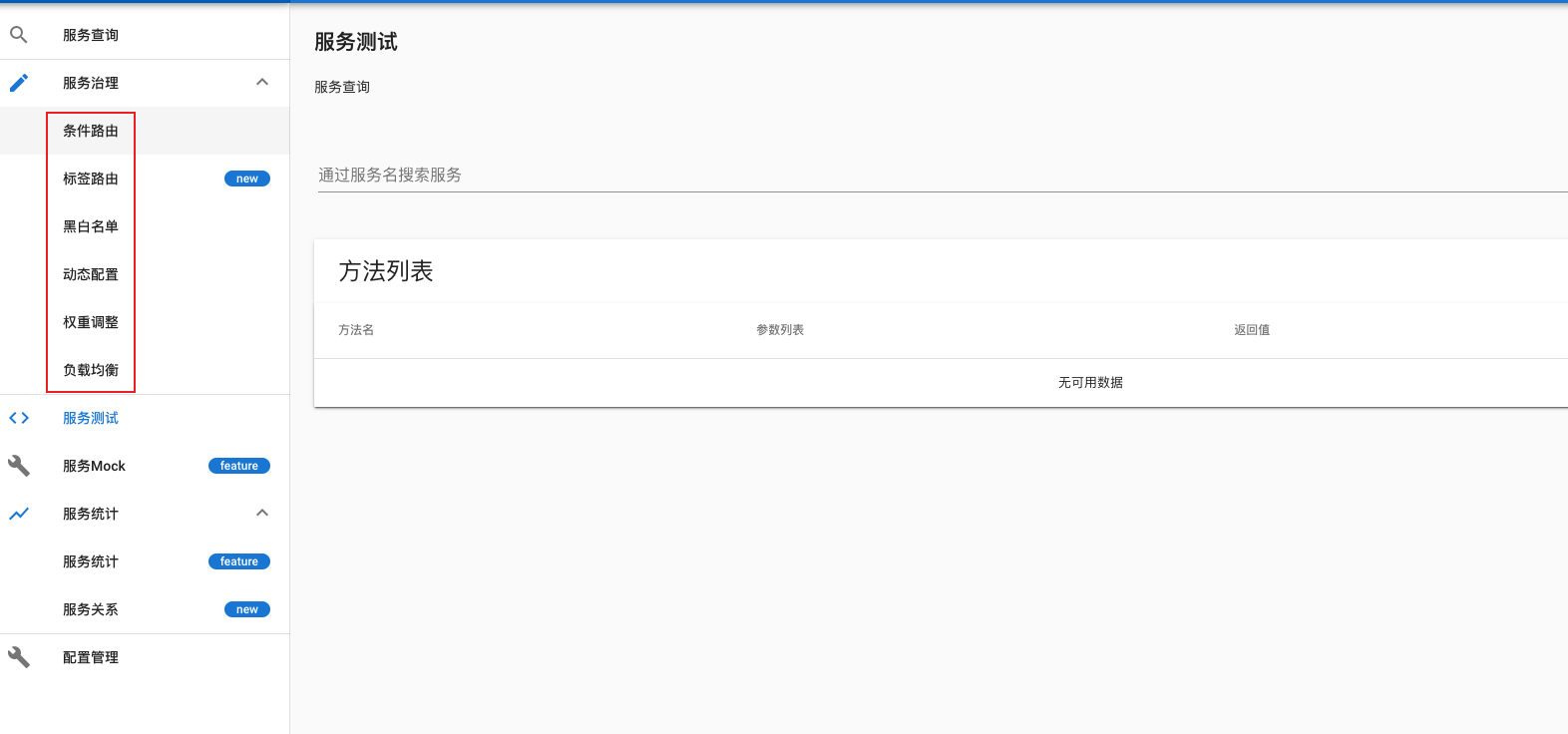Click the 返回值 column header
This screenshot has height=734, width=1568.
click(1252, 330)
